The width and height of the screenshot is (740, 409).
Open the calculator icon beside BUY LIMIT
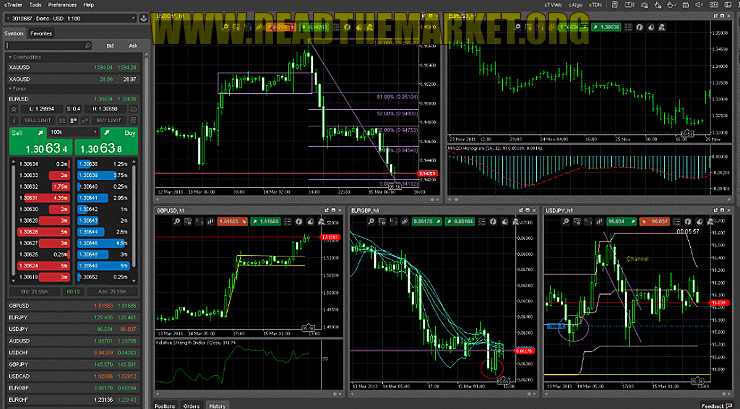coord(134,120)
